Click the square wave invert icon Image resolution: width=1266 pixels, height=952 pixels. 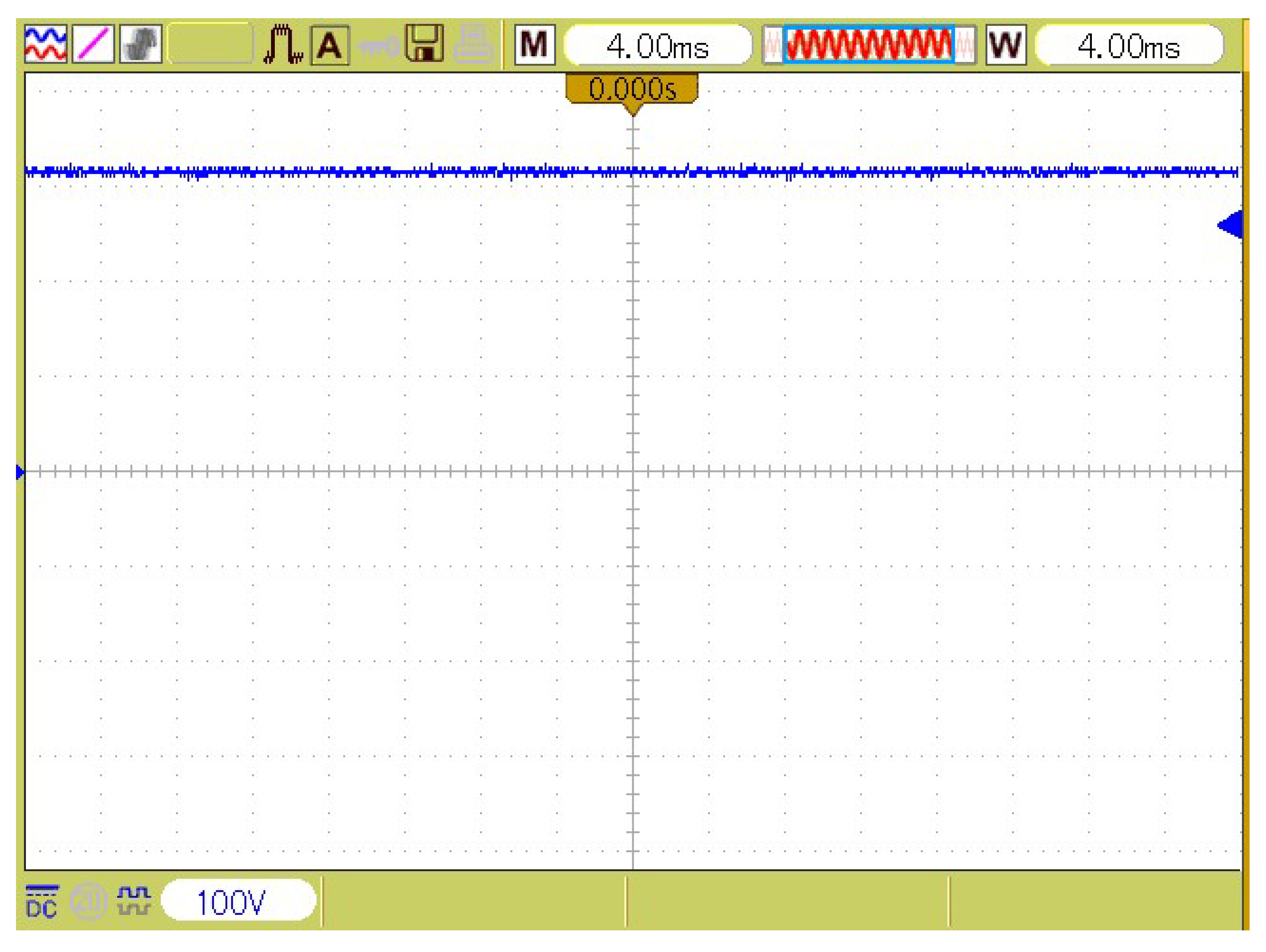(x=134, y=901)
